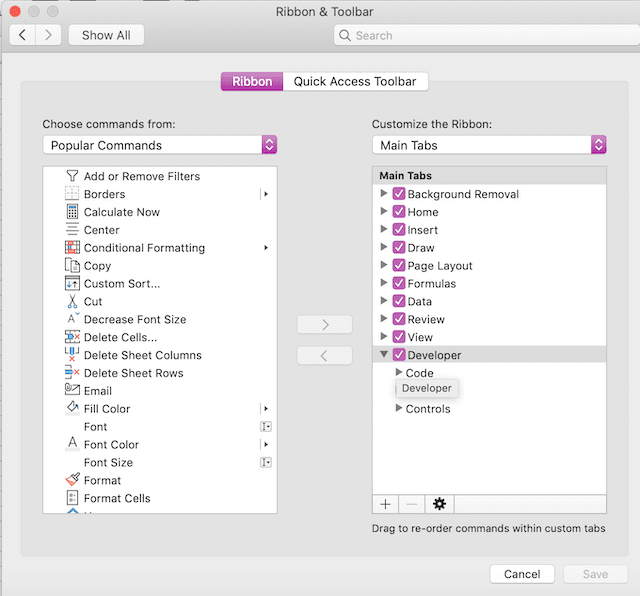This screenshot has height=596, width=640.
Task: Open the Font Size combo box control
Action: [x=266, y=462]
